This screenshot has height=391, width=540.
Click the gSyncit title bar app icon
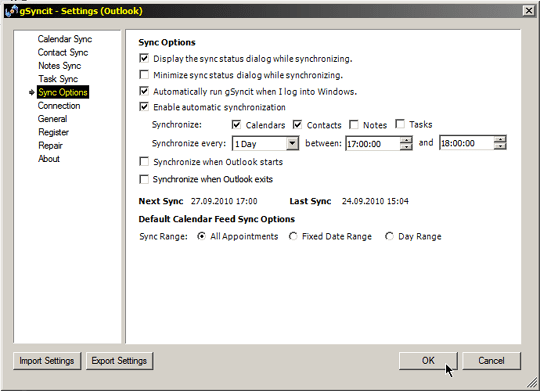pyautogui.click(x=11, y=11)
